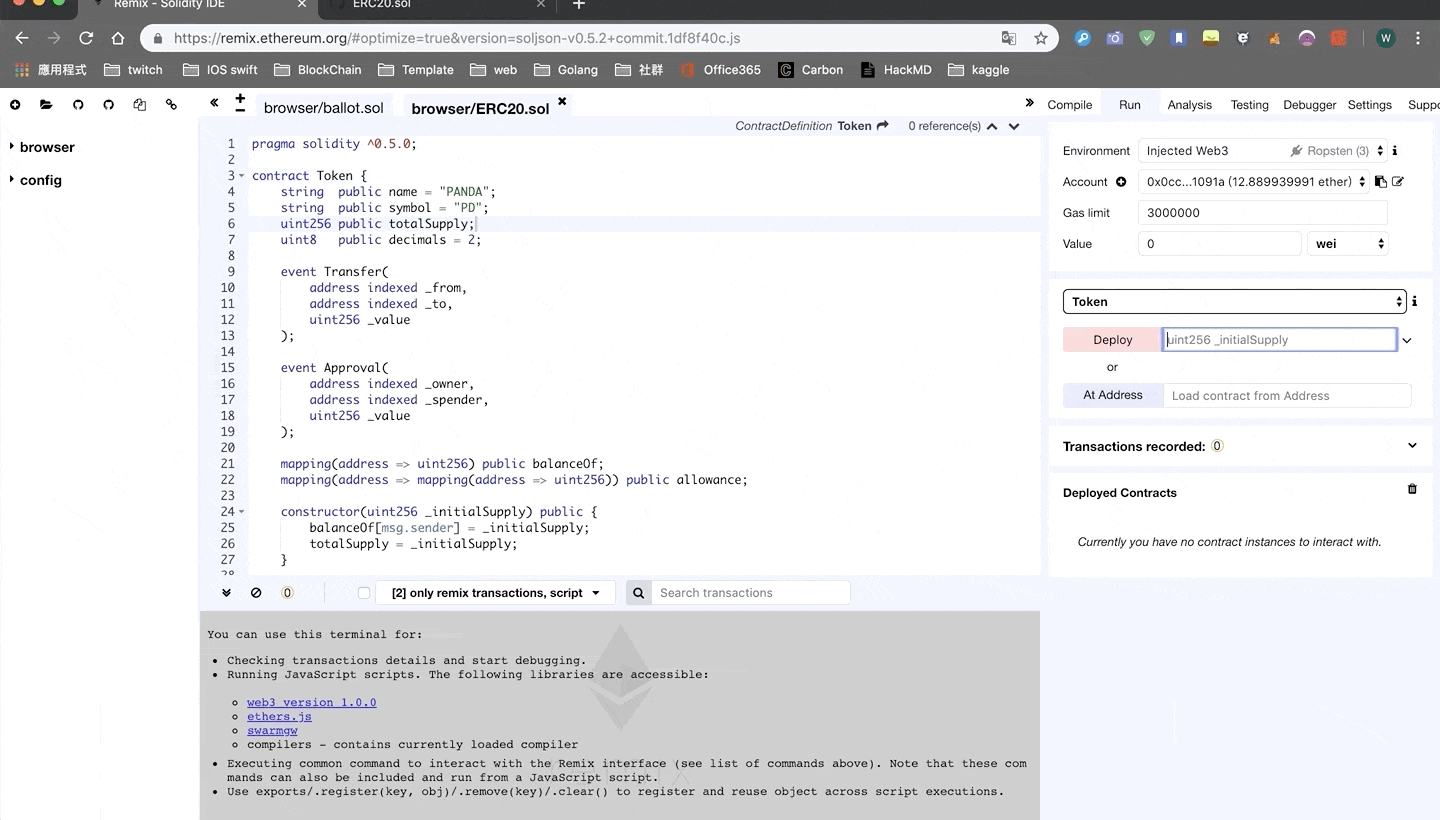Toggle listen on network checkbox in terminal bar
This screenshot has width=1440, height=820.
coord(364,593)
